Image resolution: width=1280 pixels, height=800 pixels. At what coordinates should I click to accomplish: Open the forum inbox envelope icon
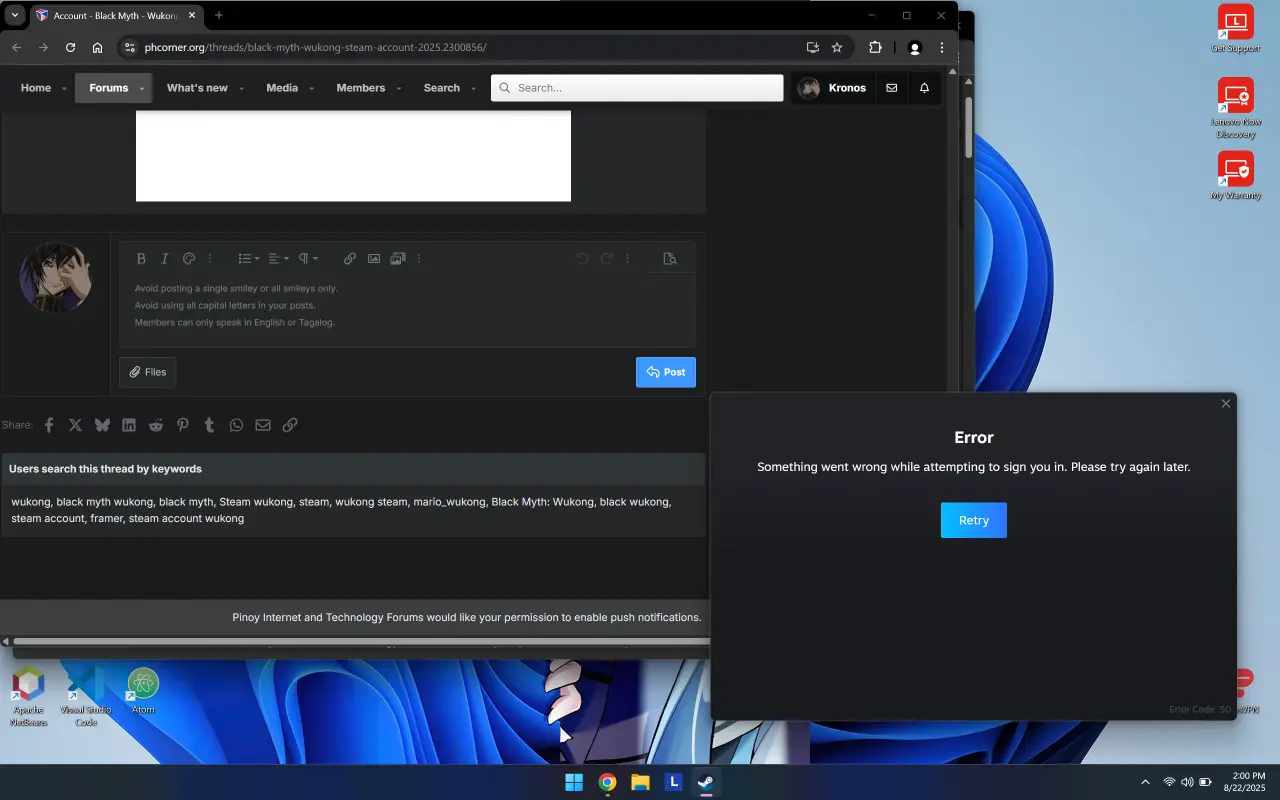(x=892, y=88)
